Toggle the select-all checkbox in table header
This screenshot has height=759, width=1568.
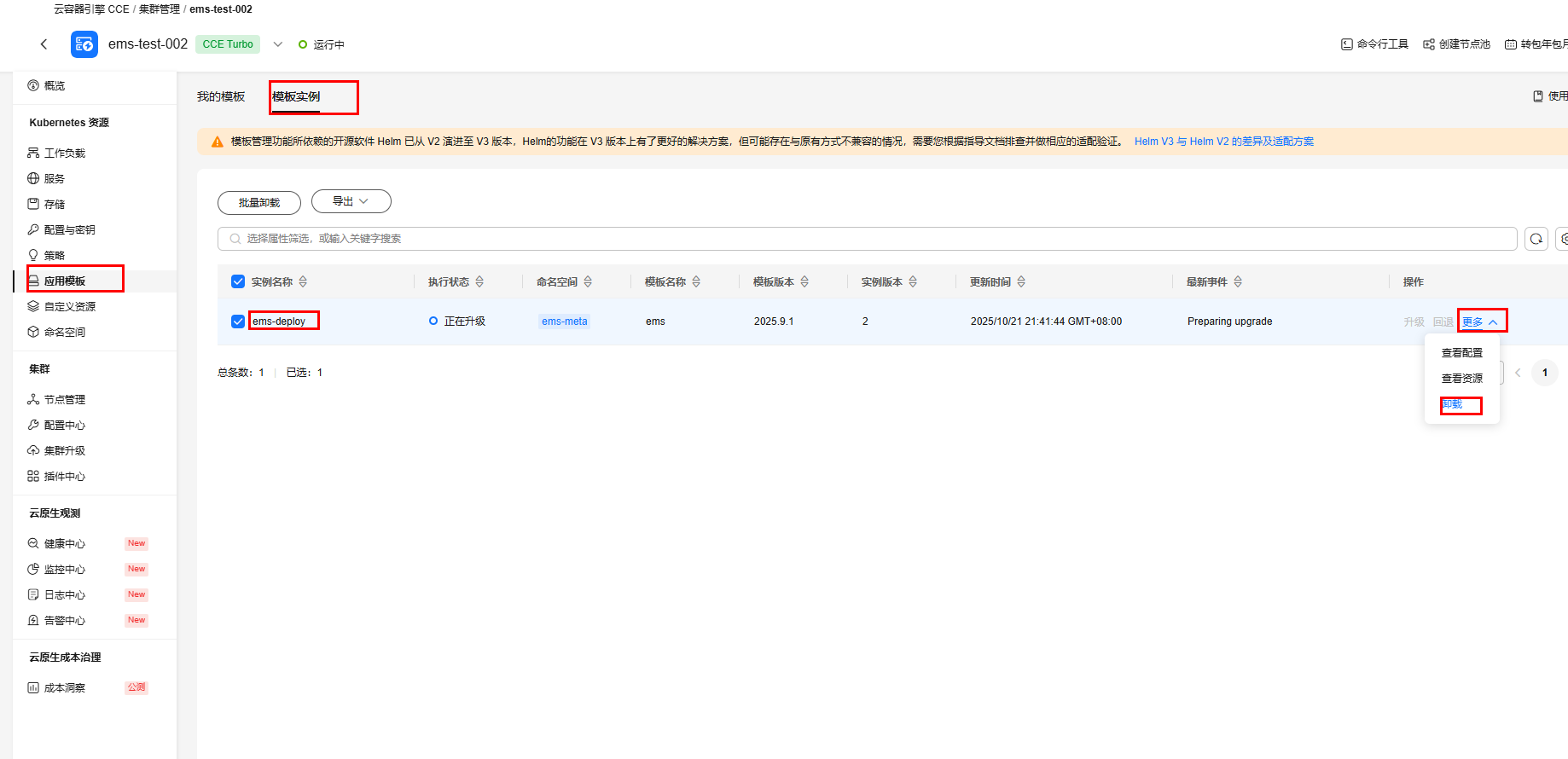[x=238, y=281]
